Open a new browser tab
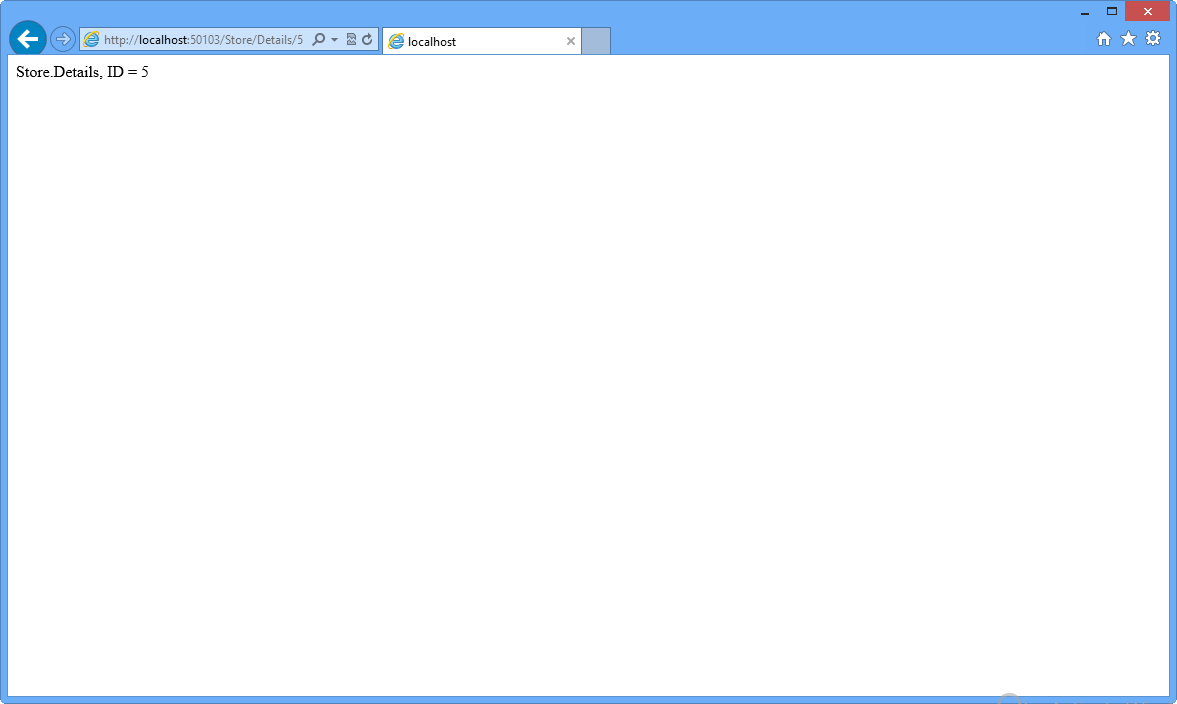Screen dimensions: 1177x704 (x=595, y=40)
